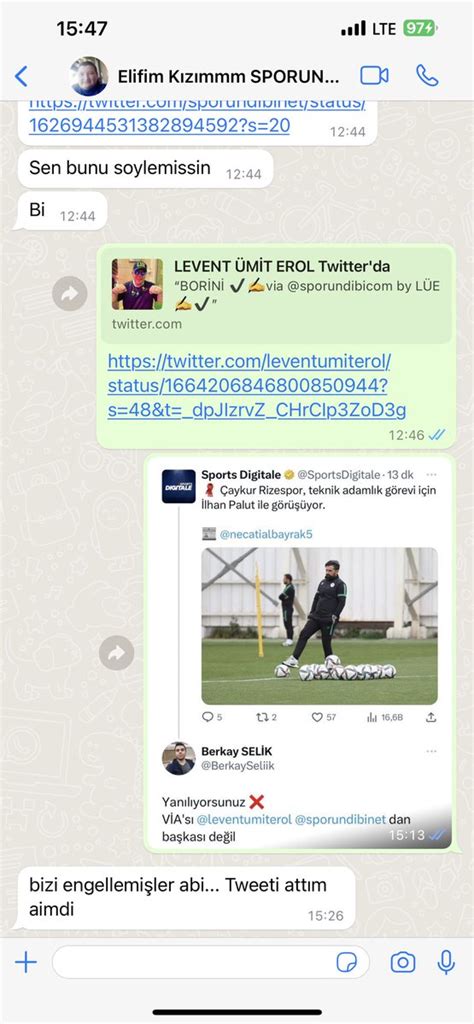The image size is (474, 1024).
Task: Tap the back arrow to leave chat
Action: pos(22,76)
